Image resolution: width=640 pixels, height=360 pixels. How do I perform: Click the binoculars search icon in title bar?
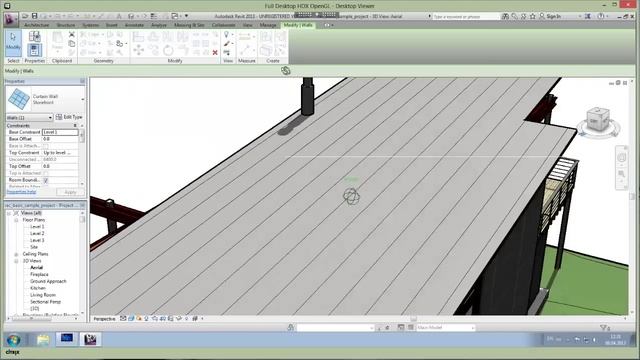(x=505, y=16)
